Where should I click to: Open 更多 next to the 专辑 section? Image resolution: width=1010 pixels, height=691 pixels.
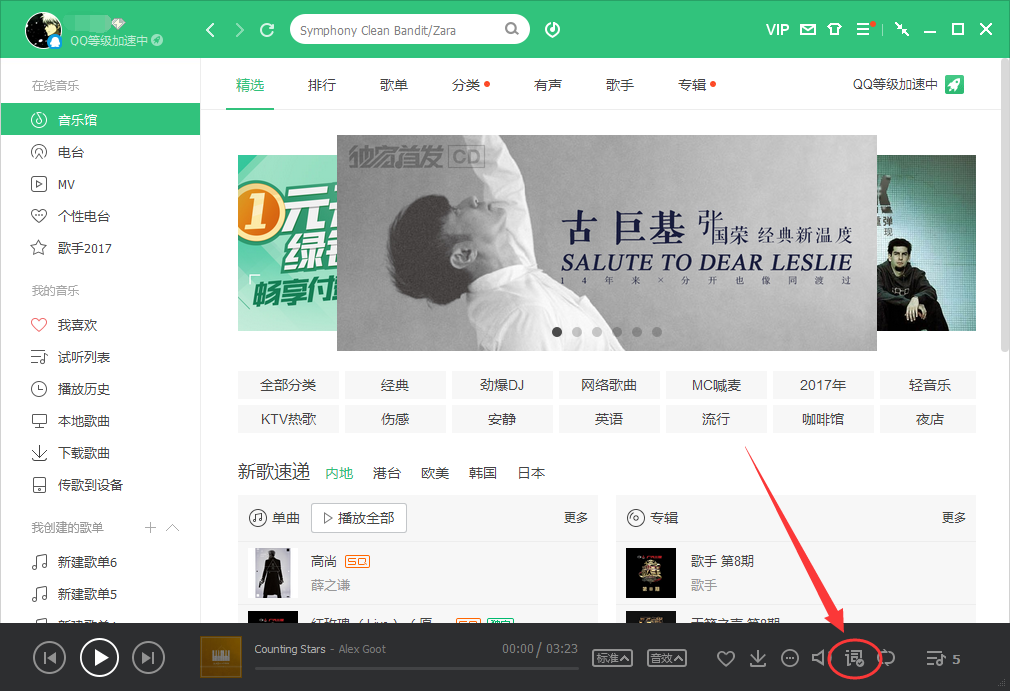coord(953,518)
